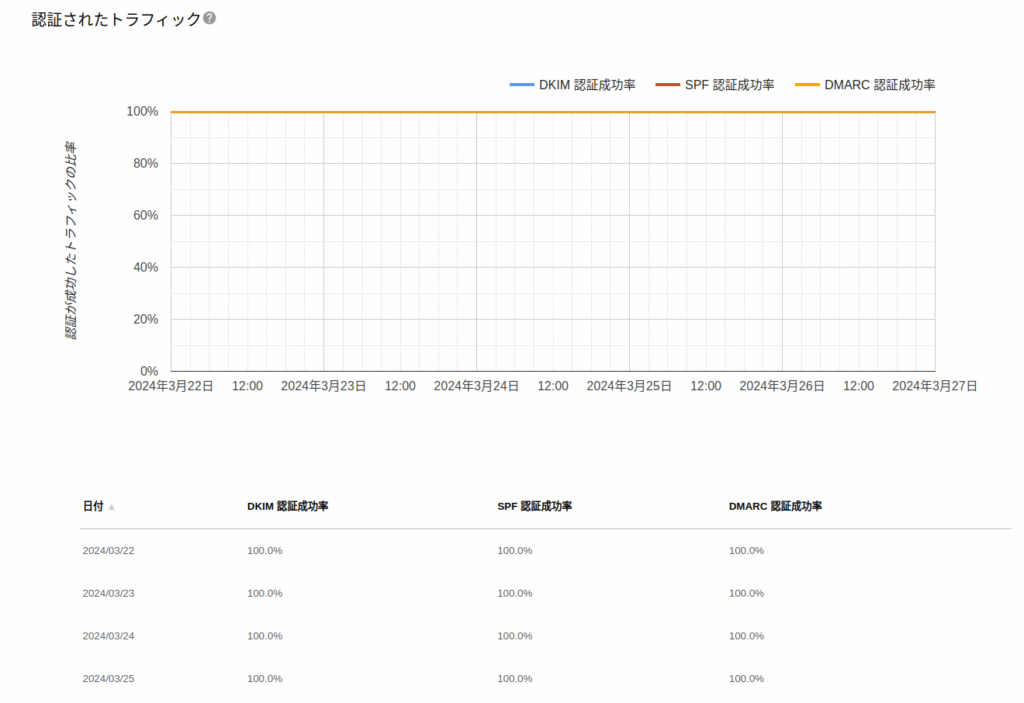Screen dimensions: 1024x703
Task: Click the 2024年3月24日 x-axis label
Action: [476, 386]
